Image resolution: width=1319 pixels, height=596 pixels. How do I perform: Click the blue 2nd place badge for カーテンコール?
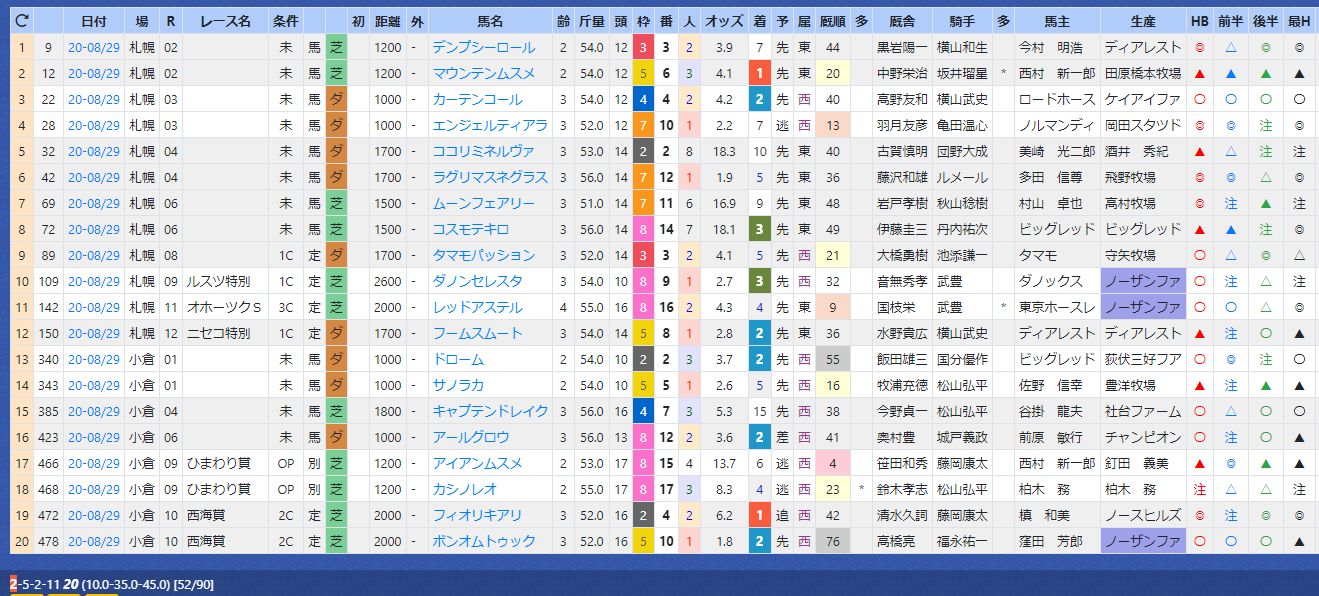pyautogui.click(x=760, y=99)
